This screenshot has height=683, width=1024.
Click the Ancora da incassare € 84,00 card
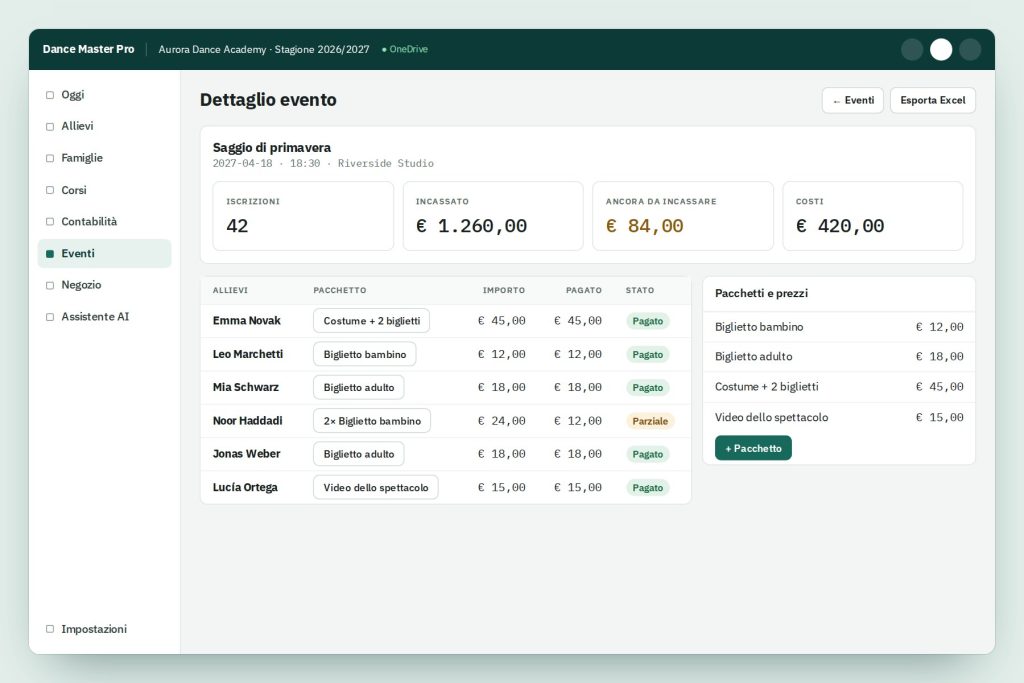coord(683,216)
